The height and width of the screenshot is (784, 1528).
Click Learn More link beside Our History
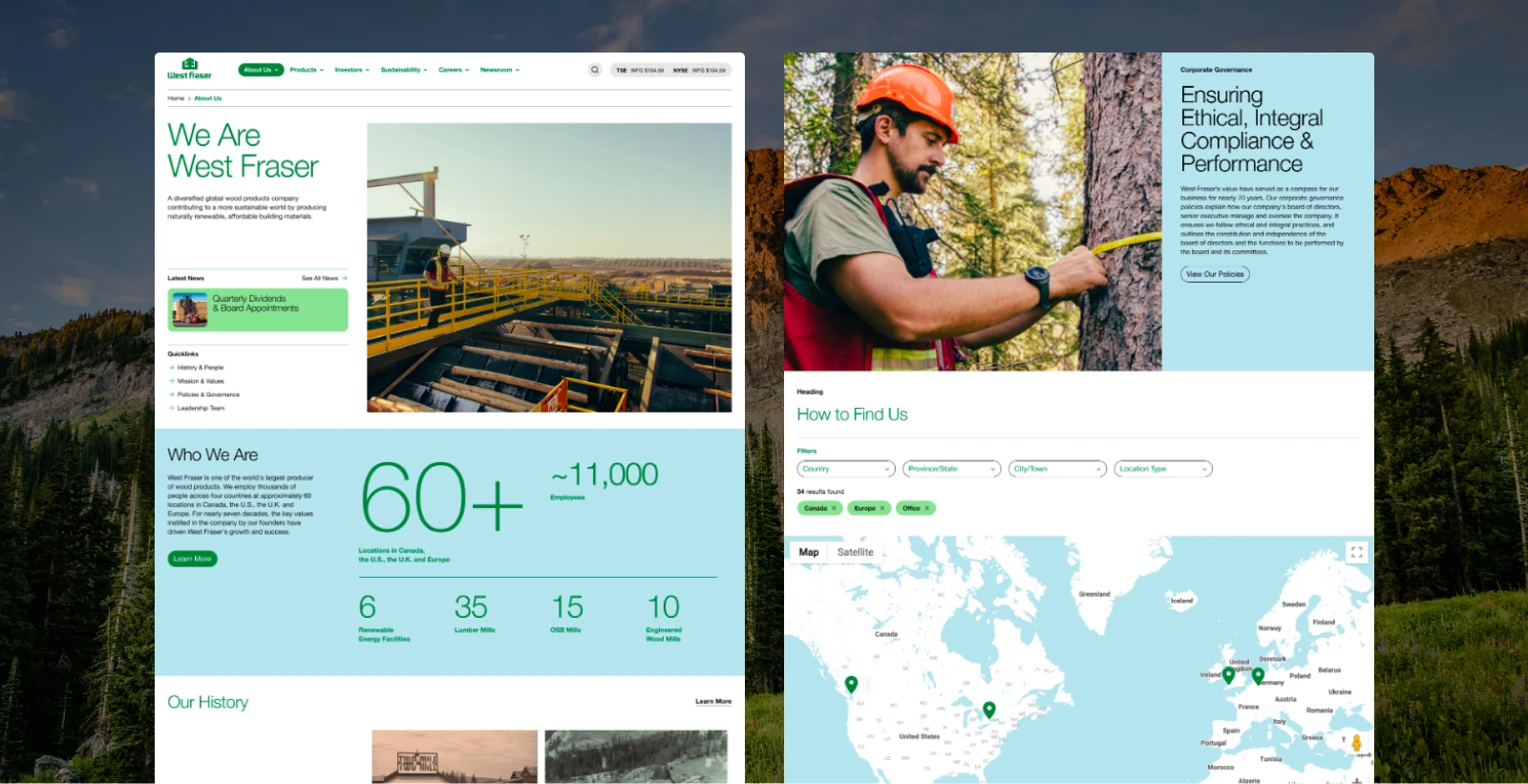tap(713, 701)
